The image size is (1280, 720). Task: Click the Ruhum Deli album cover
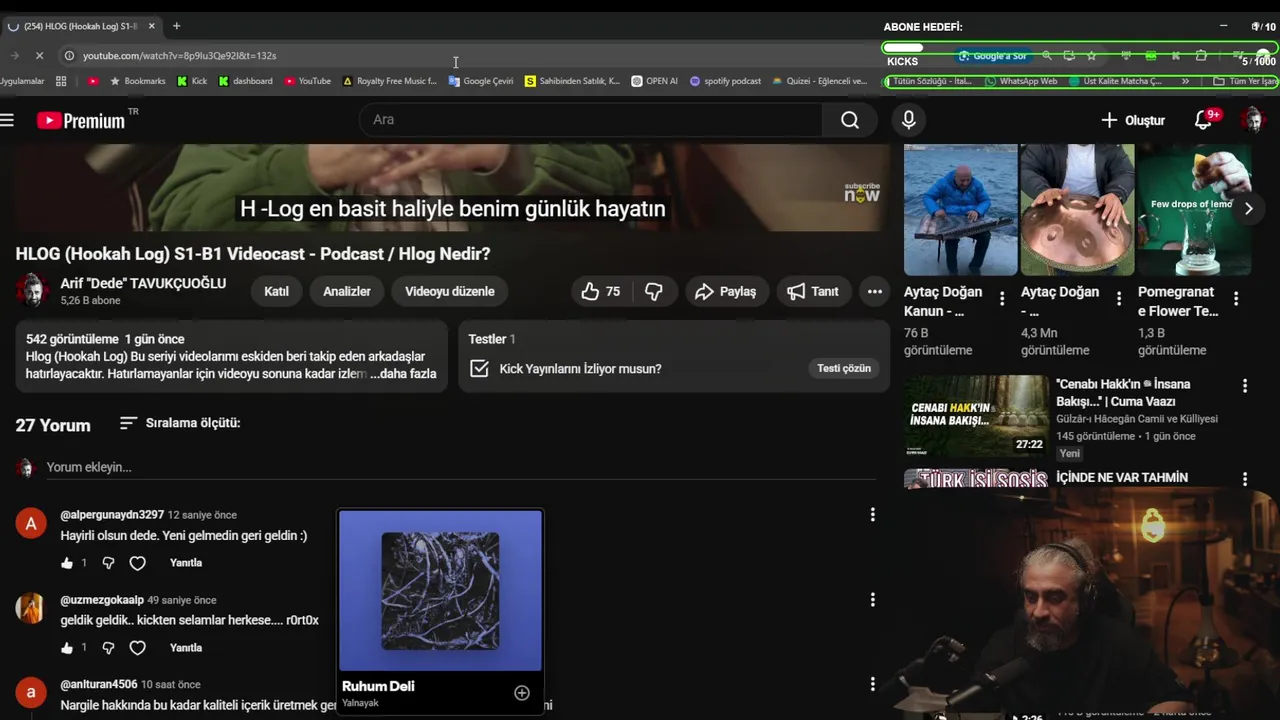[x=440, y=590]
